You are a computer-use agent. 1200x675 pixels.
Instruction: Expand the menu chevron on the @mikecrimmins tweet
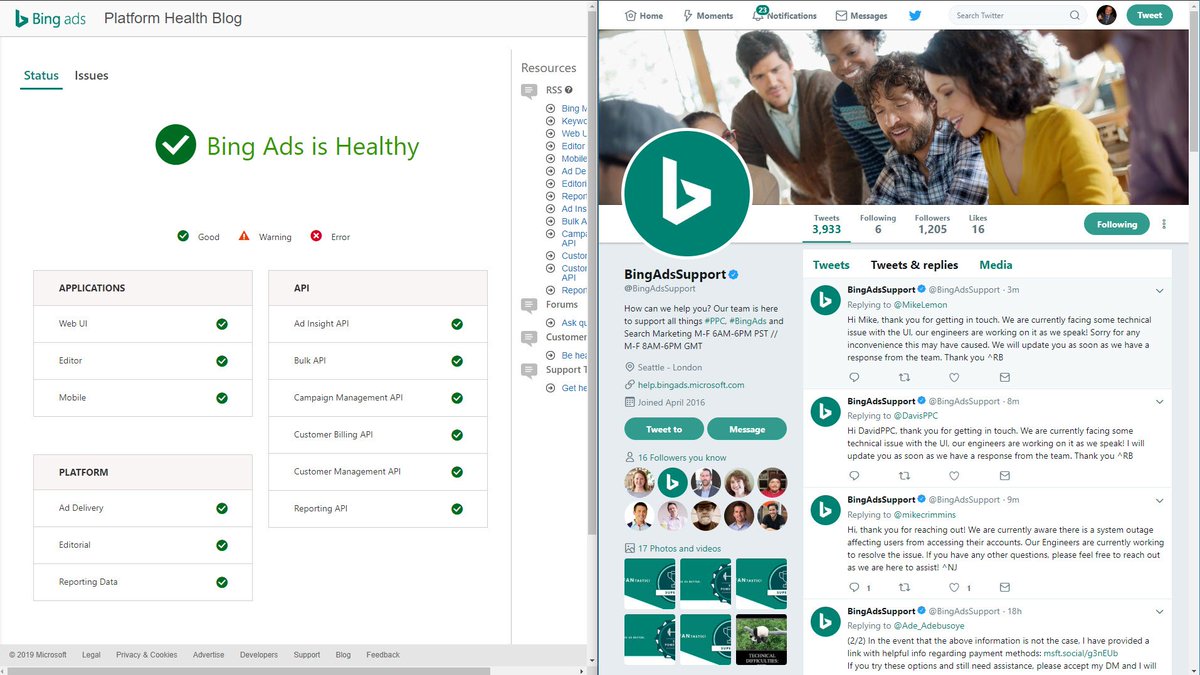click(1159, 500)
